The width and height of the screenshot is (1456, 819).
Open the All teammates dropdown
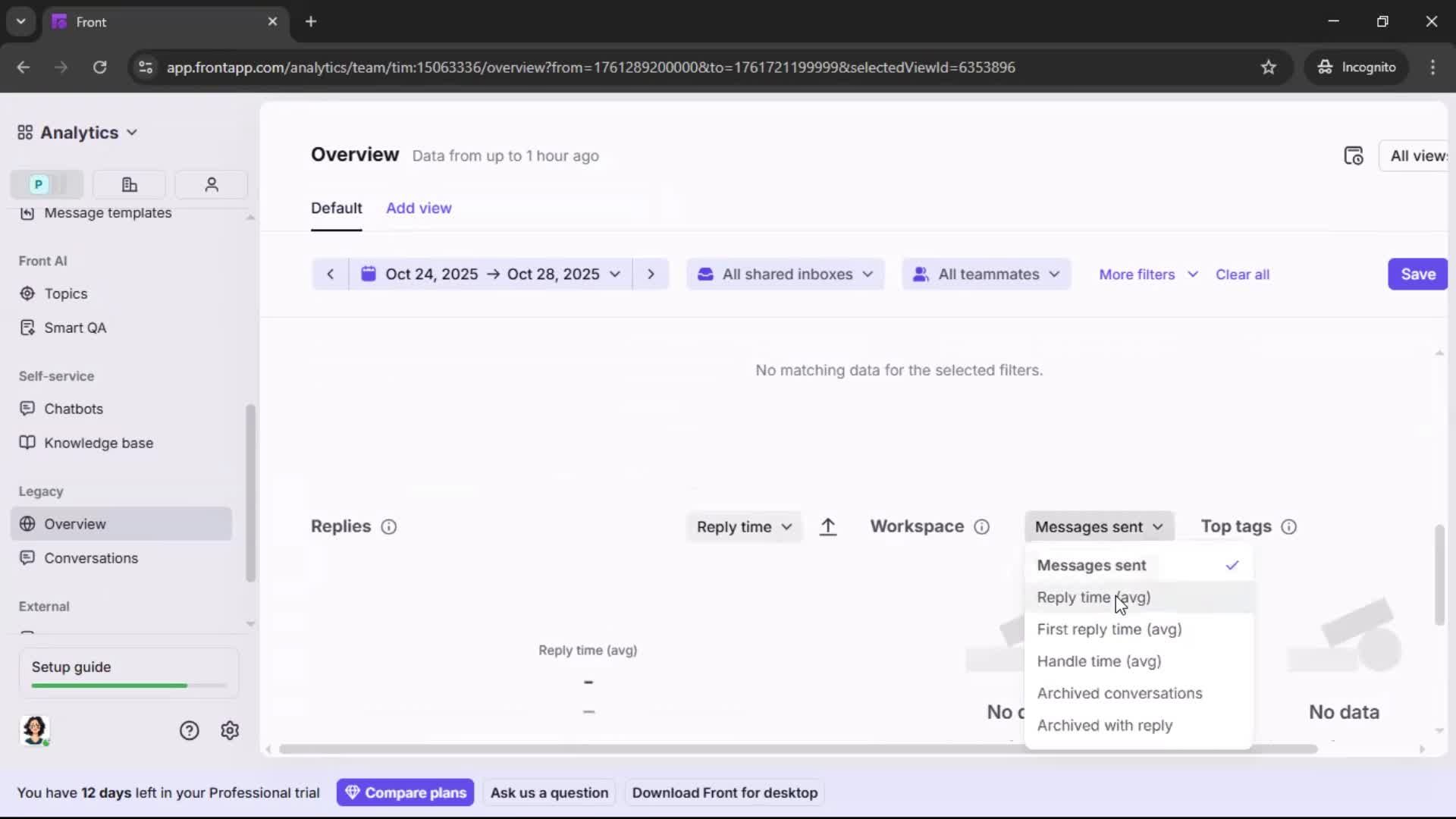pyautogui.click(x=986, y=274)
